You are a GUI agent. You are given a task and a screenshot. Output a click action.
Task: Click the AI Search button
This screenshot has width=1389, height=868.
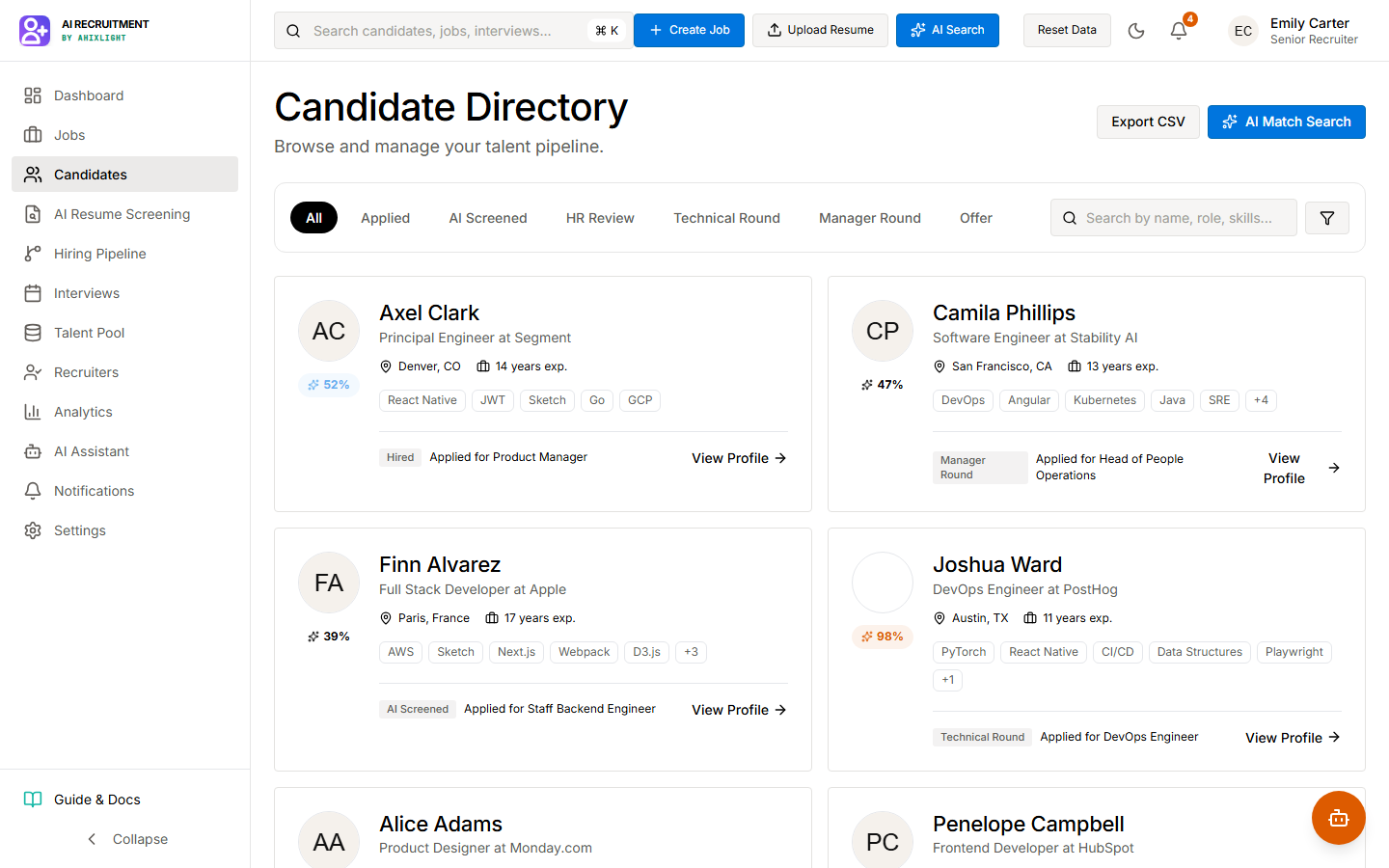(x=947, y=30)
